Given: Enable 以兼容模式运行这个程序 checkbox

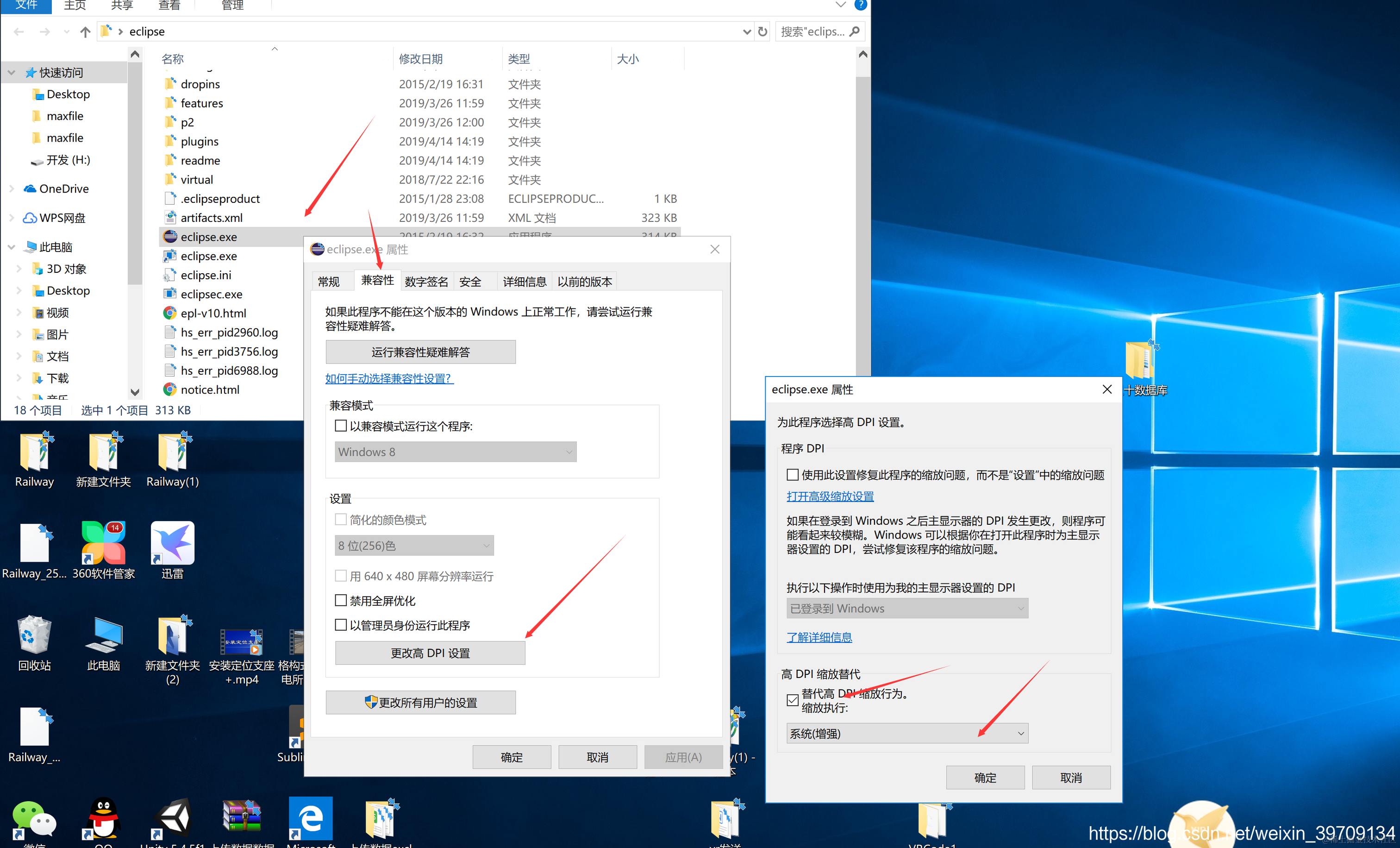Looking at the screenshot, I should click(341, 426).
